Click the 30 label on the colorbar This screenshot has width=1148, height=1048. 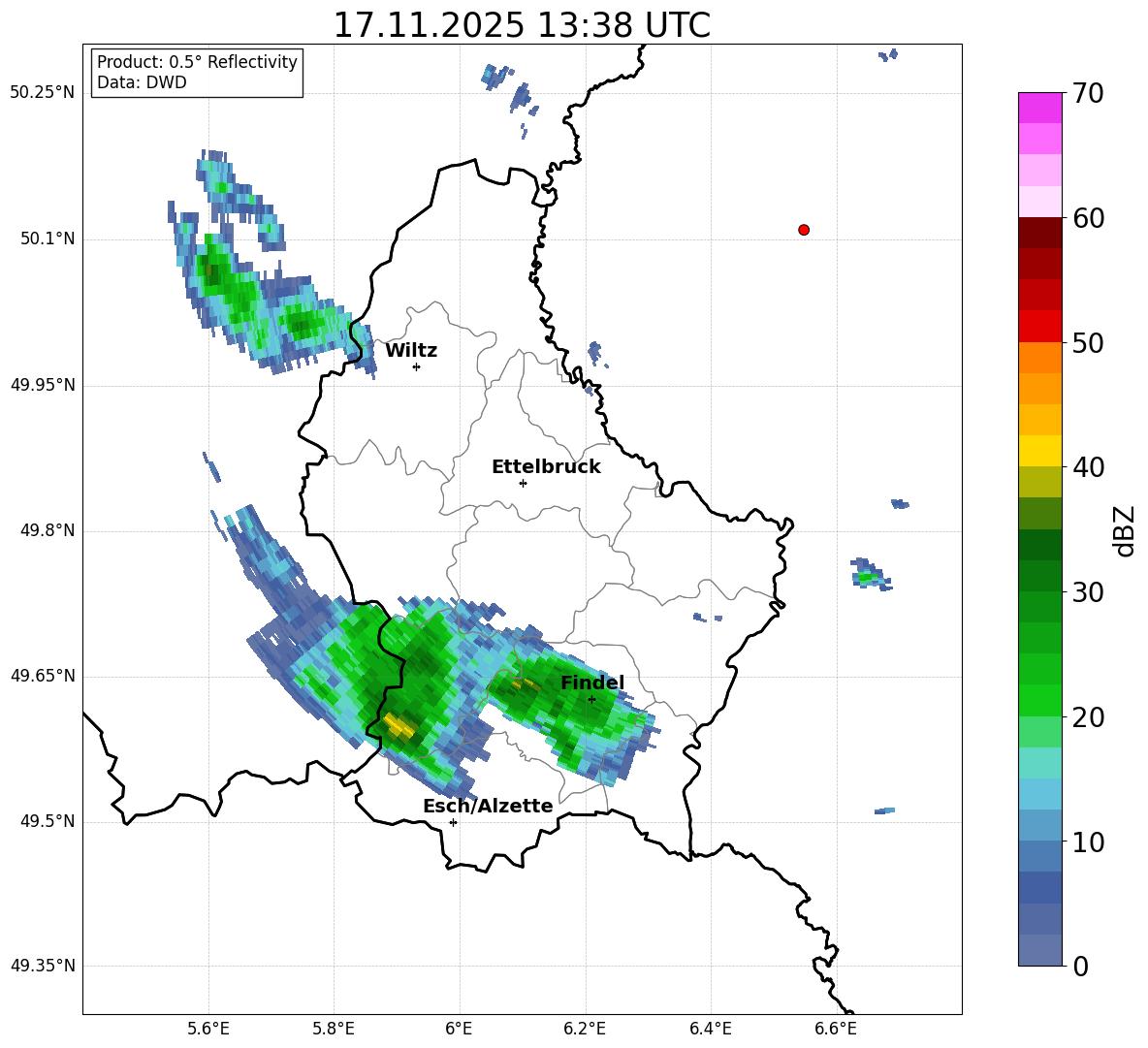pos(1087,592)
